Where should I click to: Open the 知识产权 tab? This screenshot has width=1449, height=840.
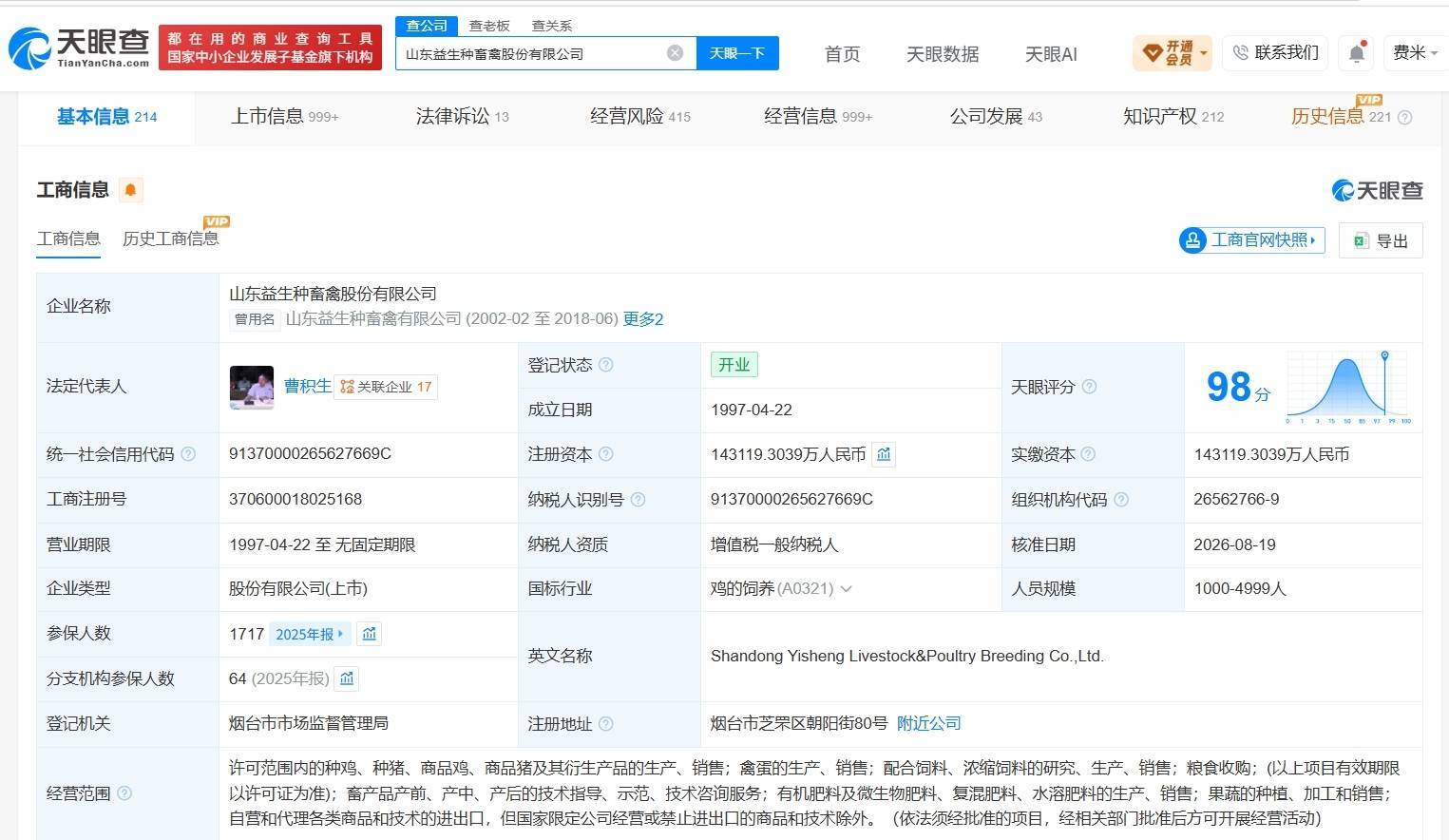(x=1173, y=117)
